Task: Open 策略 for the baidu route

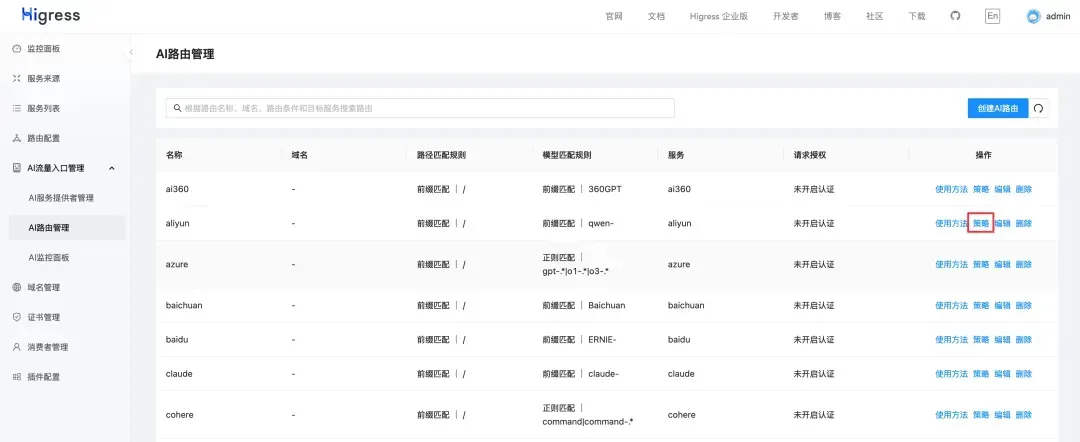Action: click(x=981, y=339)
